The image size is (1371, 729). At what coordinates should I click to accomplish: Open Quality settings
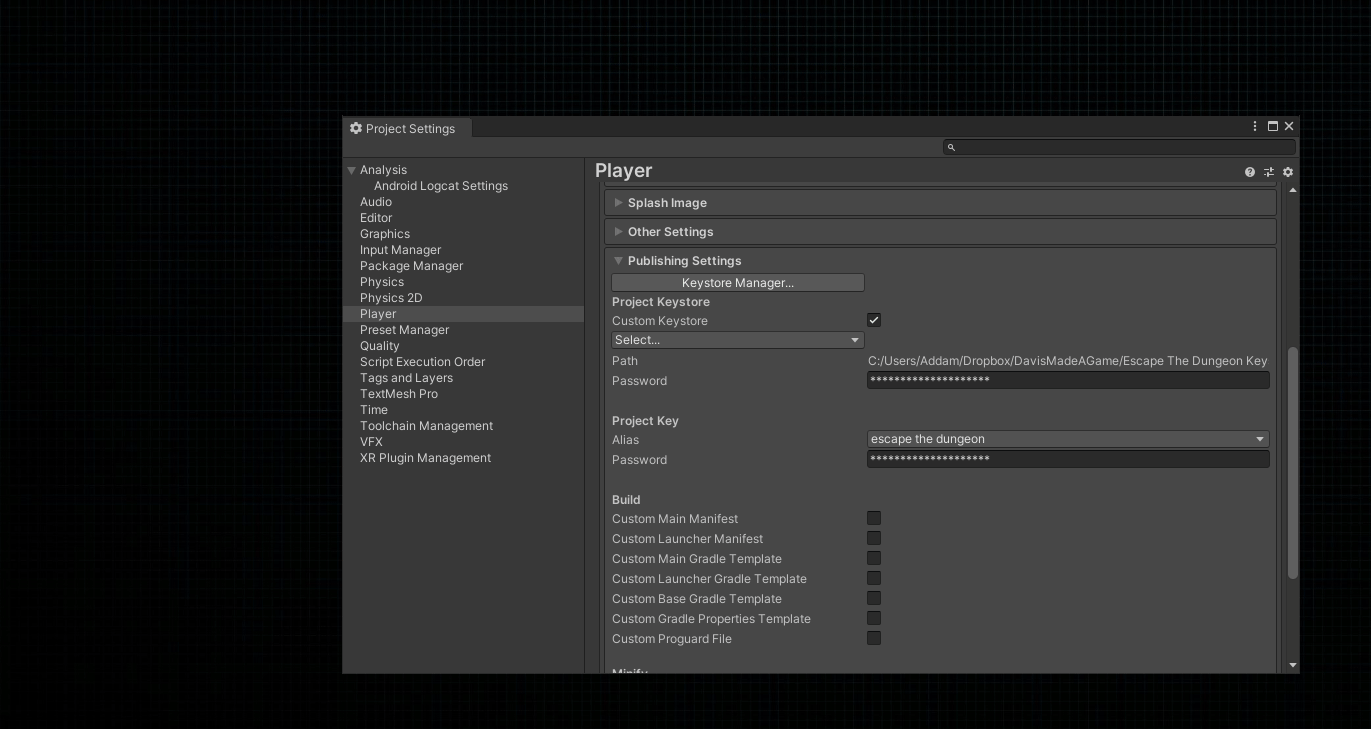(x=379, y=346)
